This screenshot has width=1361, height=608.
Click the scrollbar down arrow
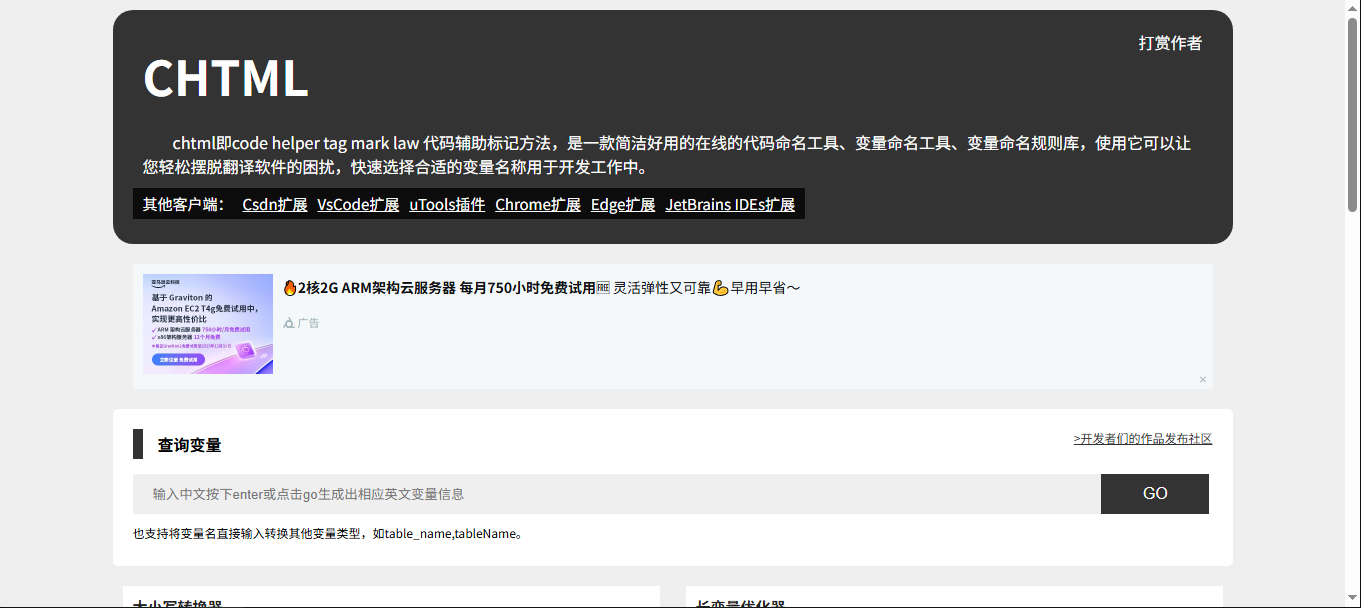1353,600
